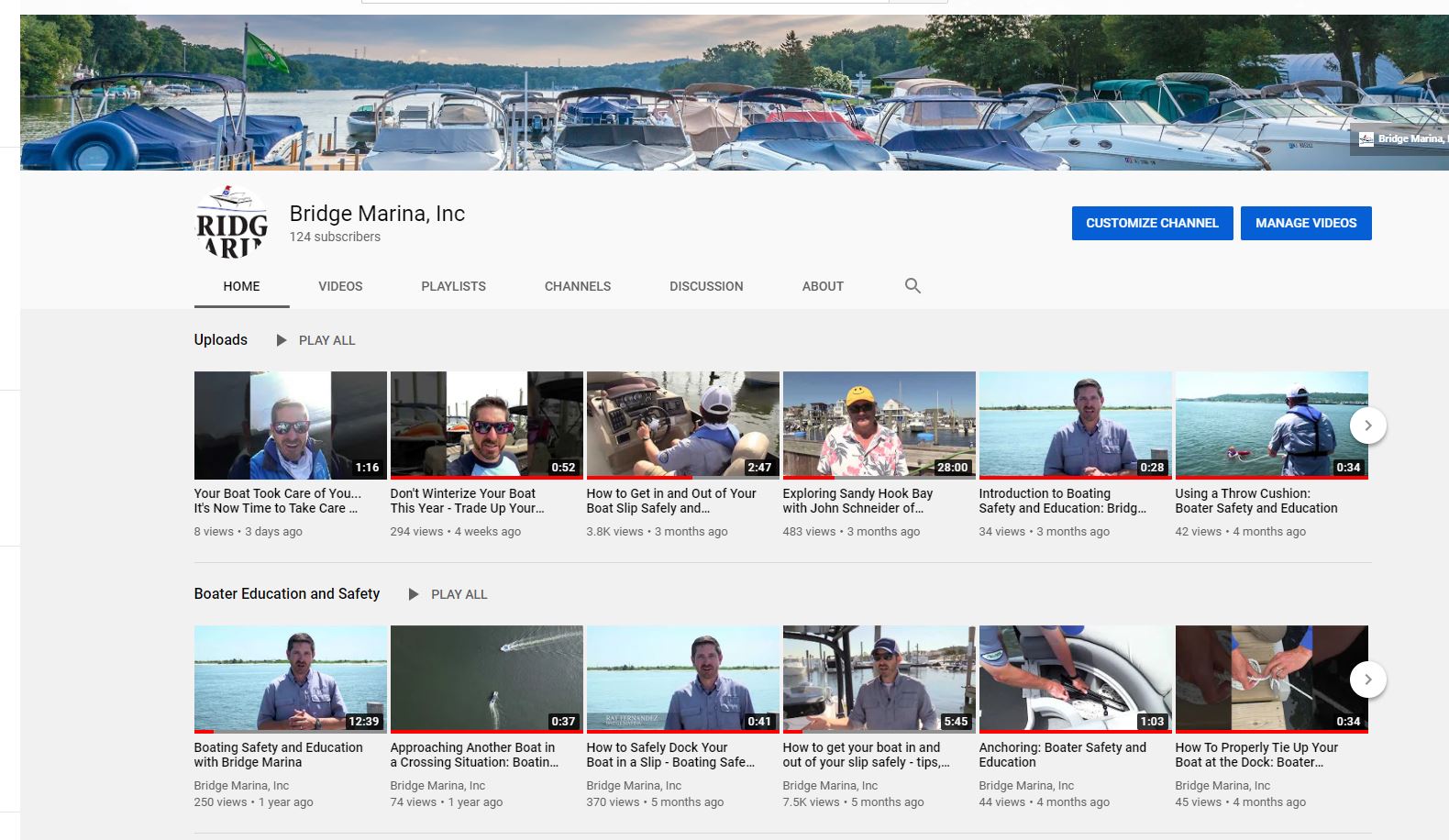Open the About tab
Image resolution: width=1449 pixels, height=840 pixels.
coord(823,286)
